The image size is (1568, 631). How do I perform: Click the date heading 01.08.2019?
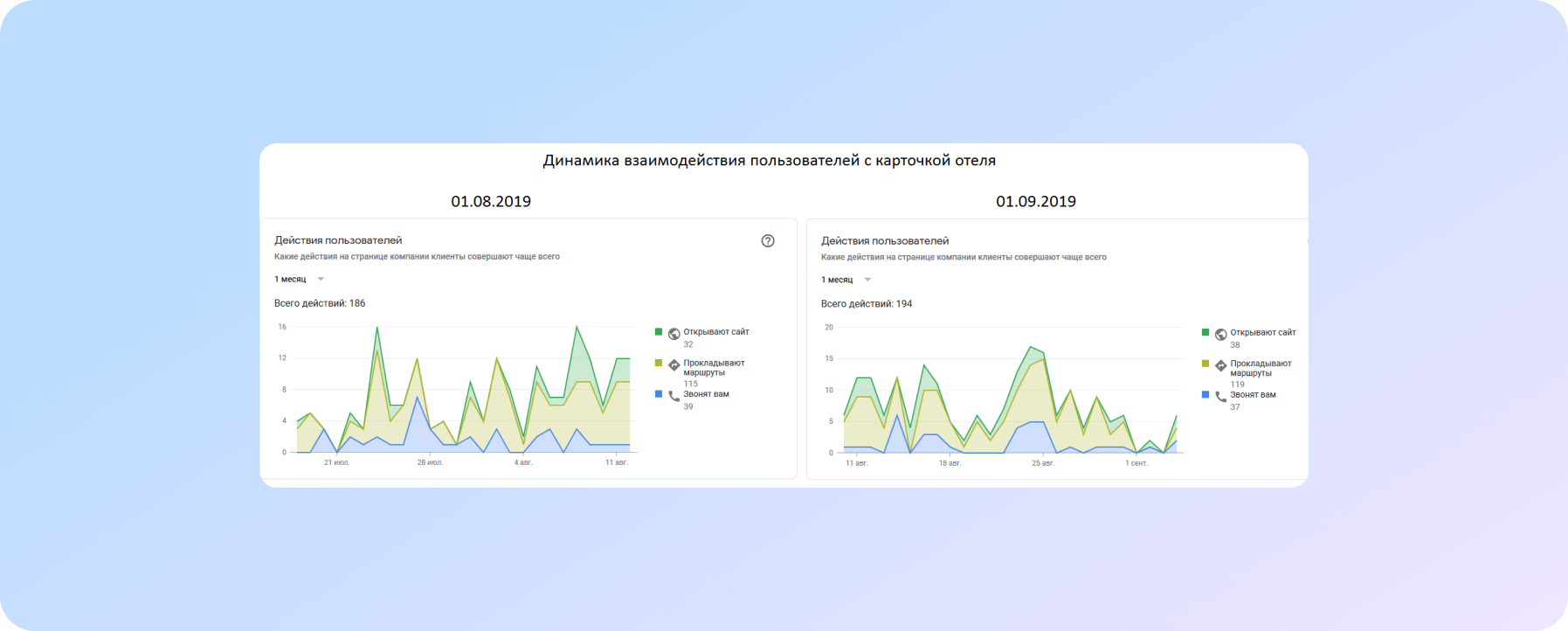[x=491, y=202]
